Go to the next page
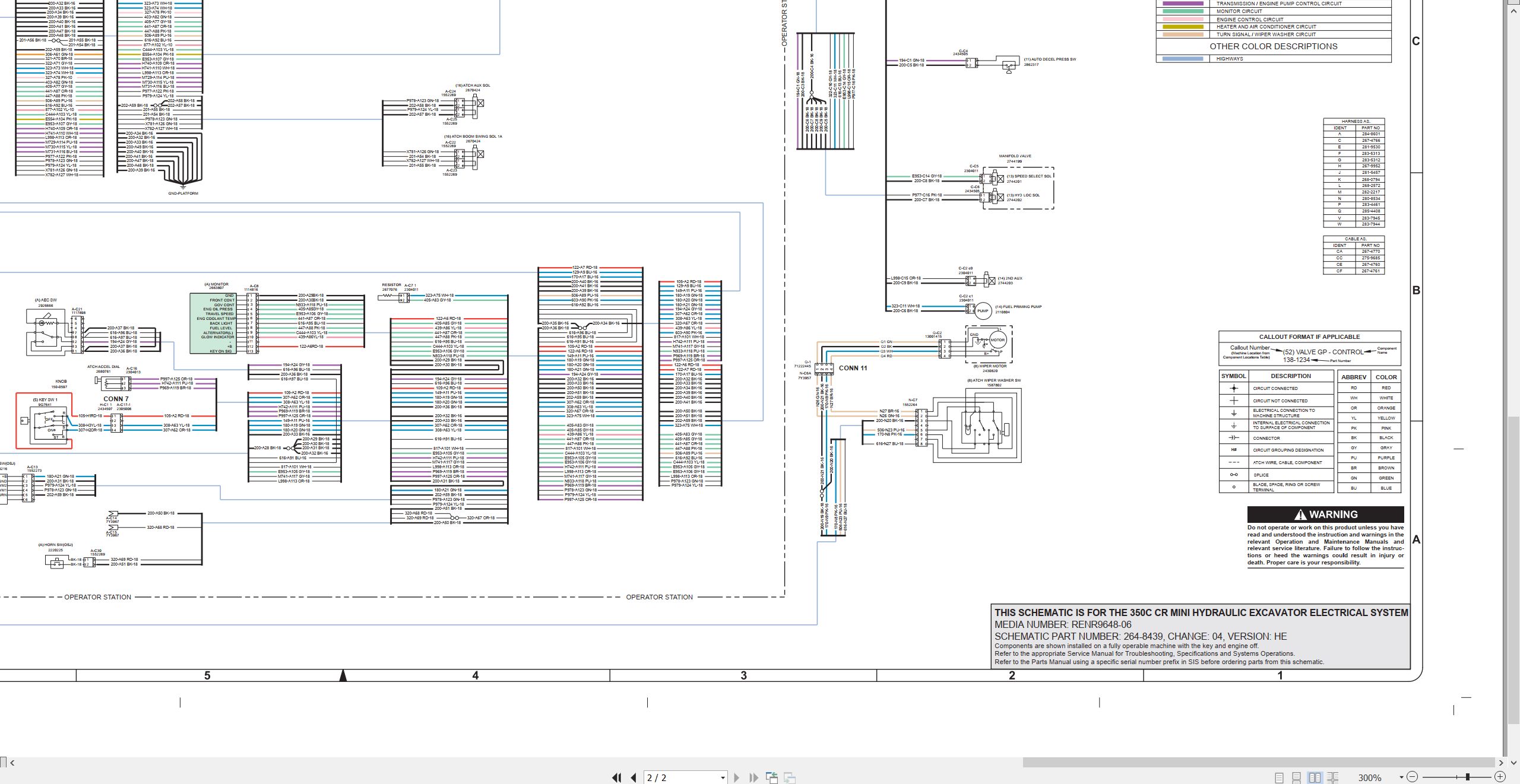Image resolution: width=1520 pixels, height=784 pixels. click(737, 777)
